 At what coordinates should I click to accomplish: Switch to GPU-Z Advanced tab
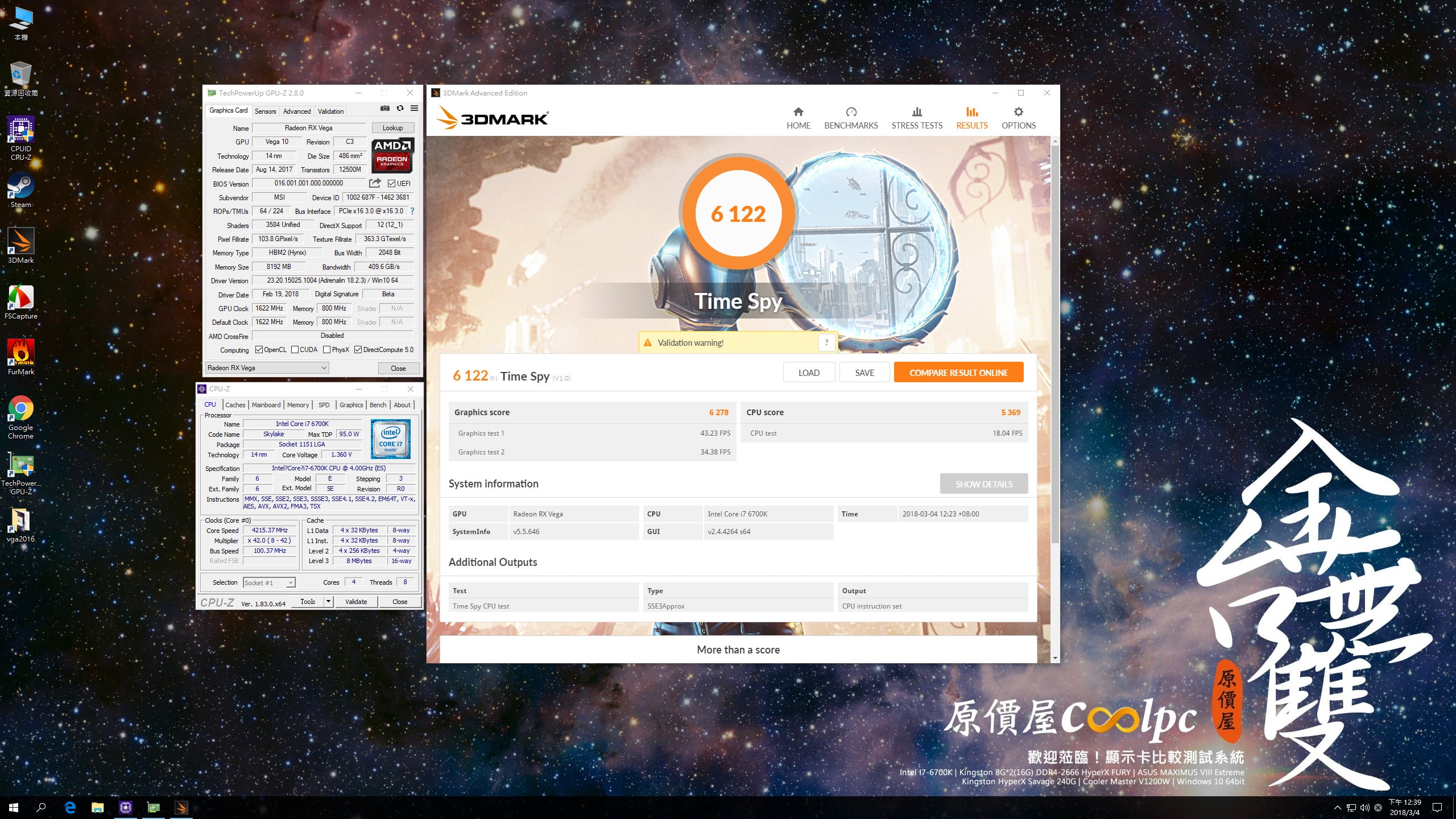tap(297, 111)
